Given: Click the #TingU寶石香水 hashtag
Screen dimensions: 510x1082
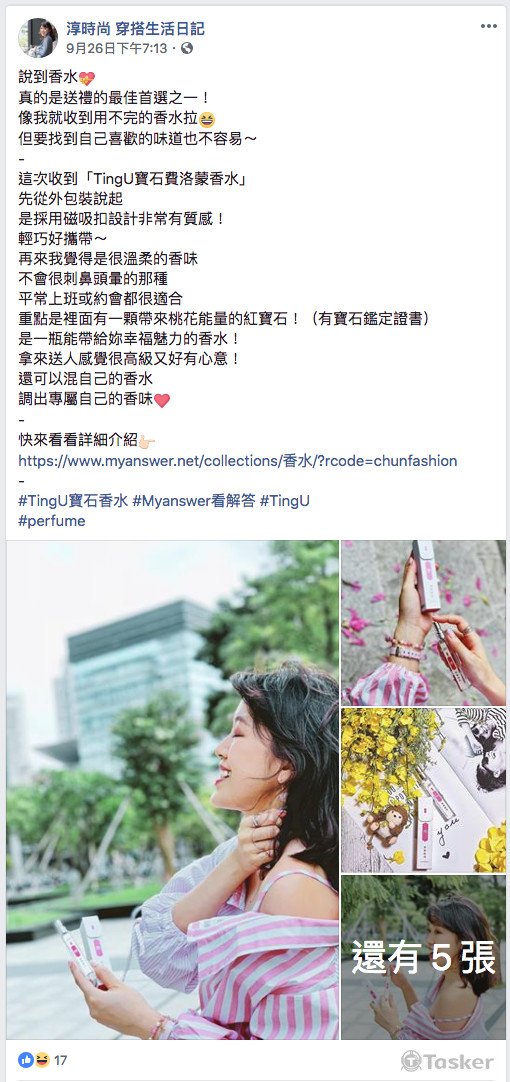Looking at the screenshot, I should click(x=73, y=501).
